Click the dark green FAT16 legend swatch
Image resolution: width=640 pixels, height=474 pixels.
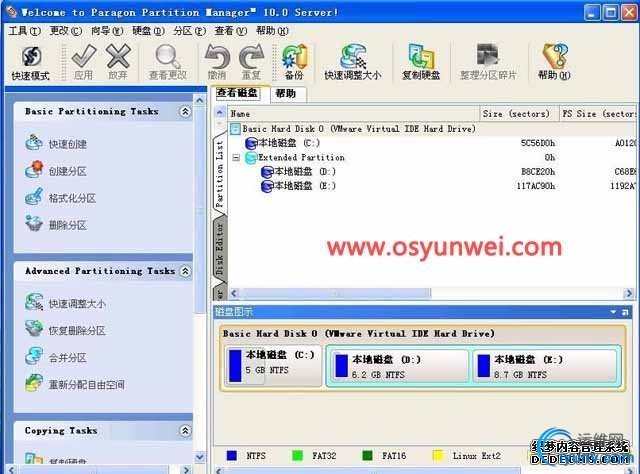click(367, 456)
